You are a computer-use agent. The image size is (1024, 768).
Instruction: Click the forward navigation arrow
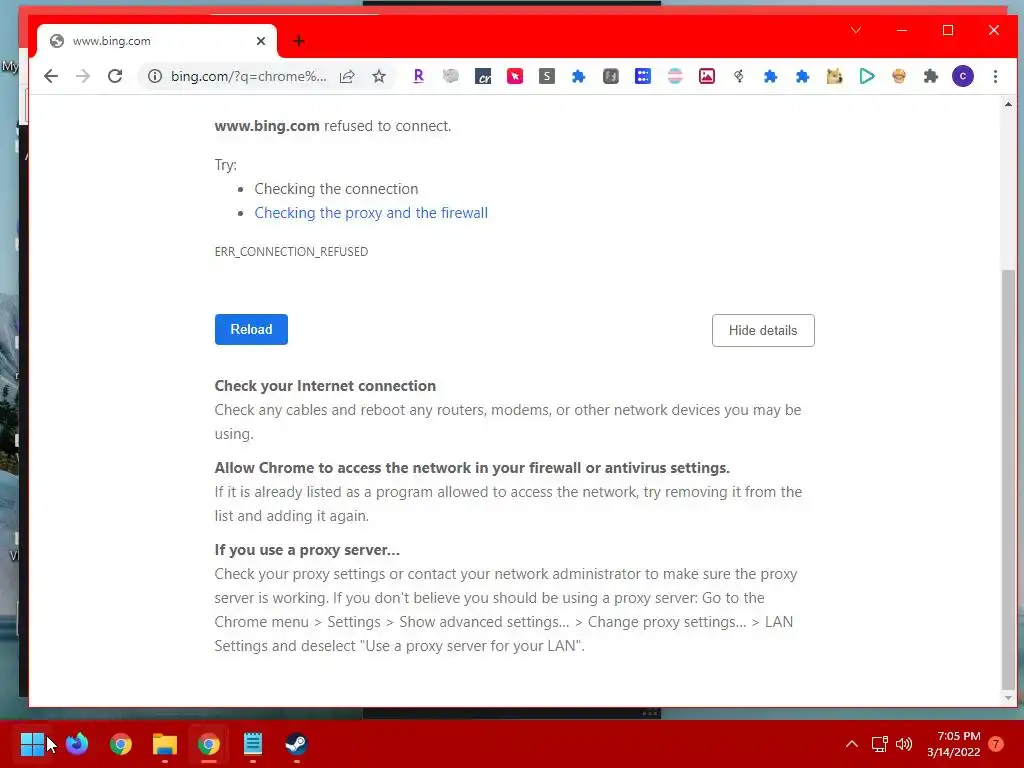pyautogui.click(x=83, y=76)
